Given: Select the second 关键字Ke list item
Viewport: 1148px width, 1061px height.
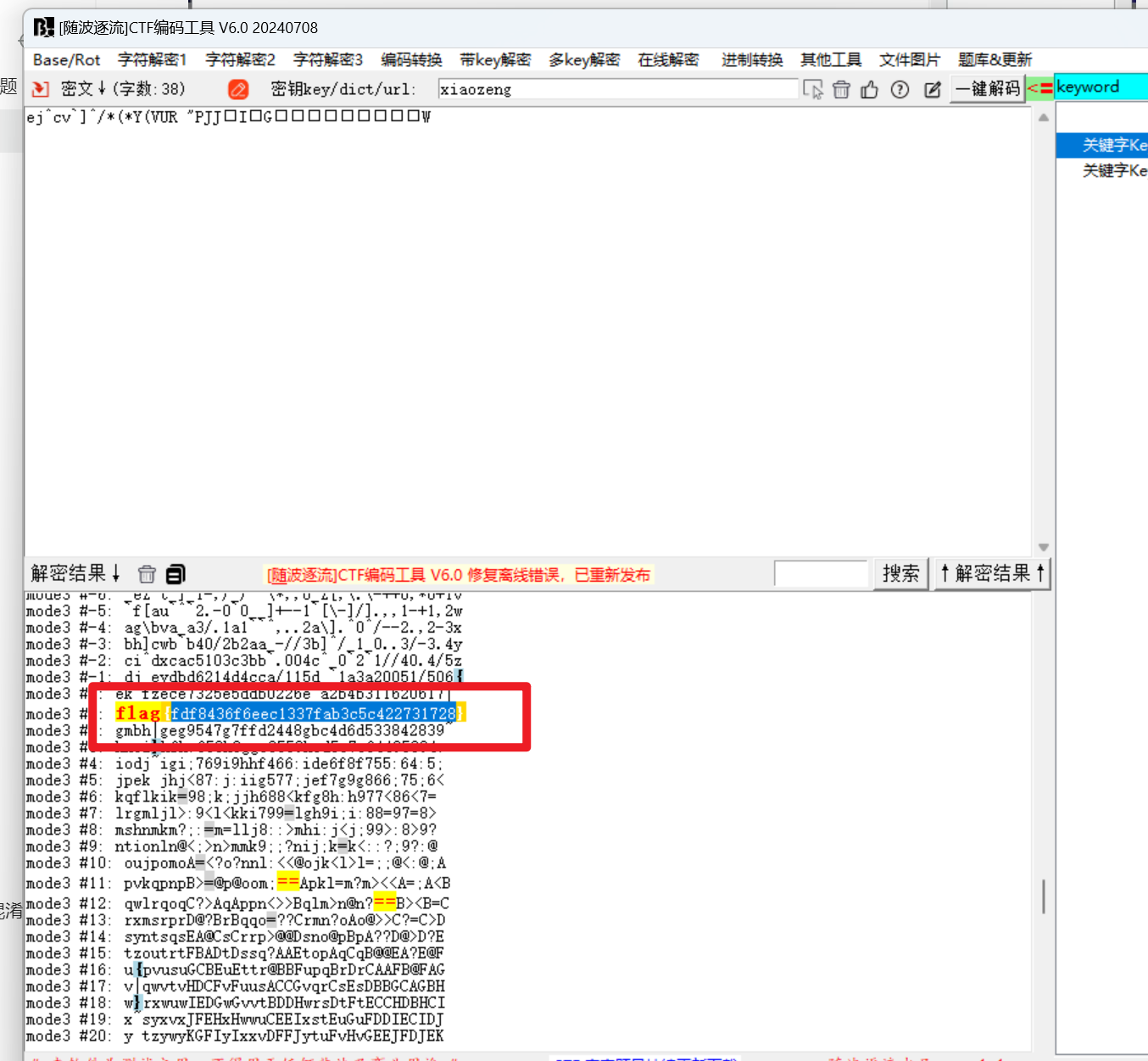Looking at the screenshot, I should pos(1102,171).
